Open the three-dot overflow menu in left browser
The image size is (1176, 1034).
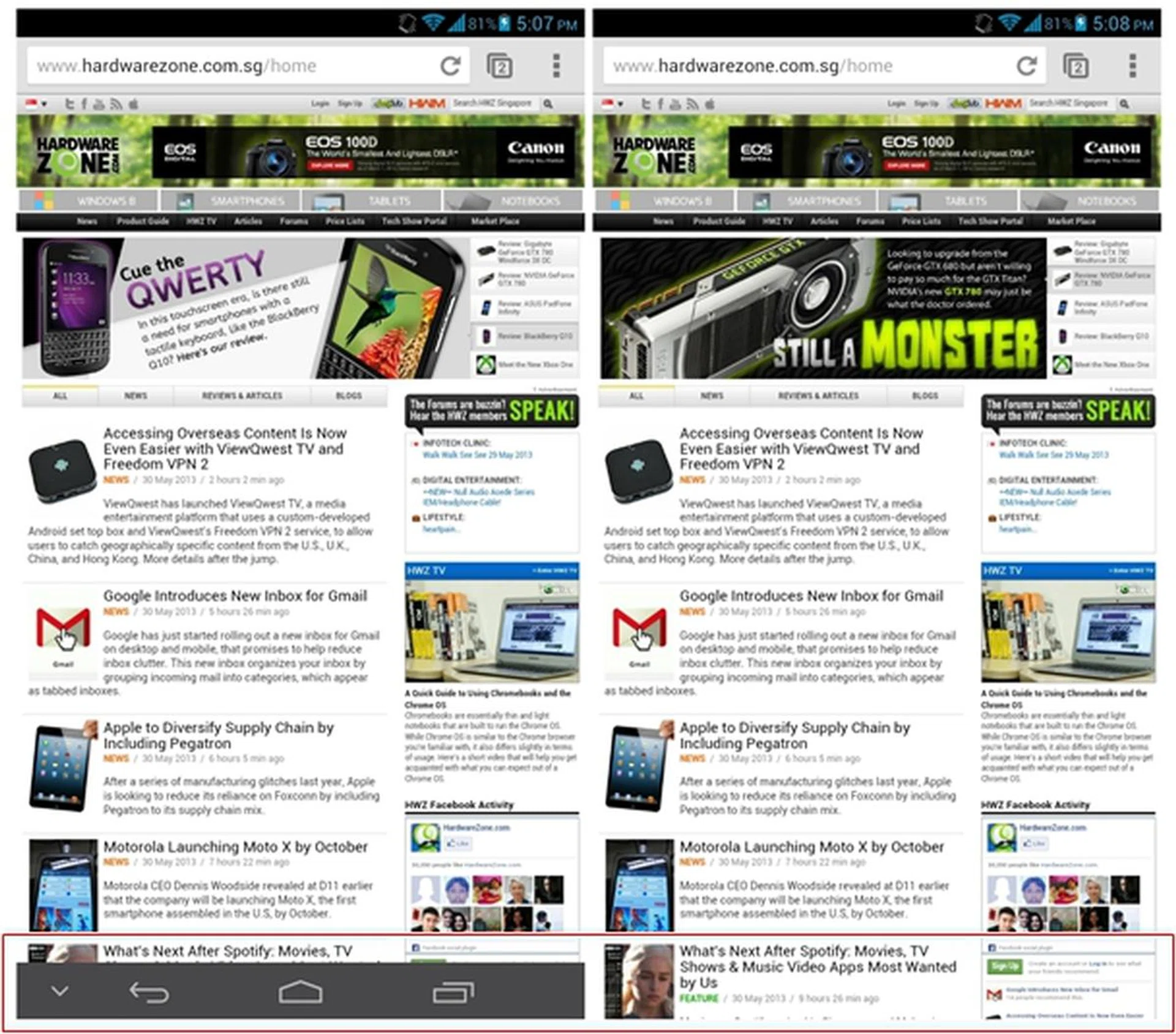point(556,66)
